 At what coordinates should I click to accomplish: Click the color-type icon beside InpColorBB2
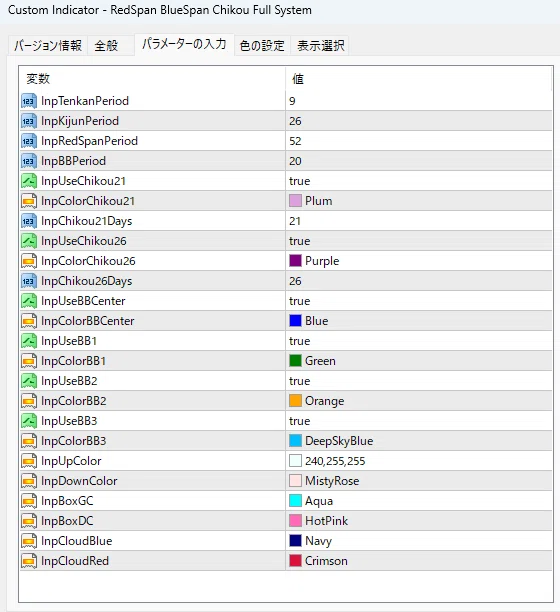[29, 401]
